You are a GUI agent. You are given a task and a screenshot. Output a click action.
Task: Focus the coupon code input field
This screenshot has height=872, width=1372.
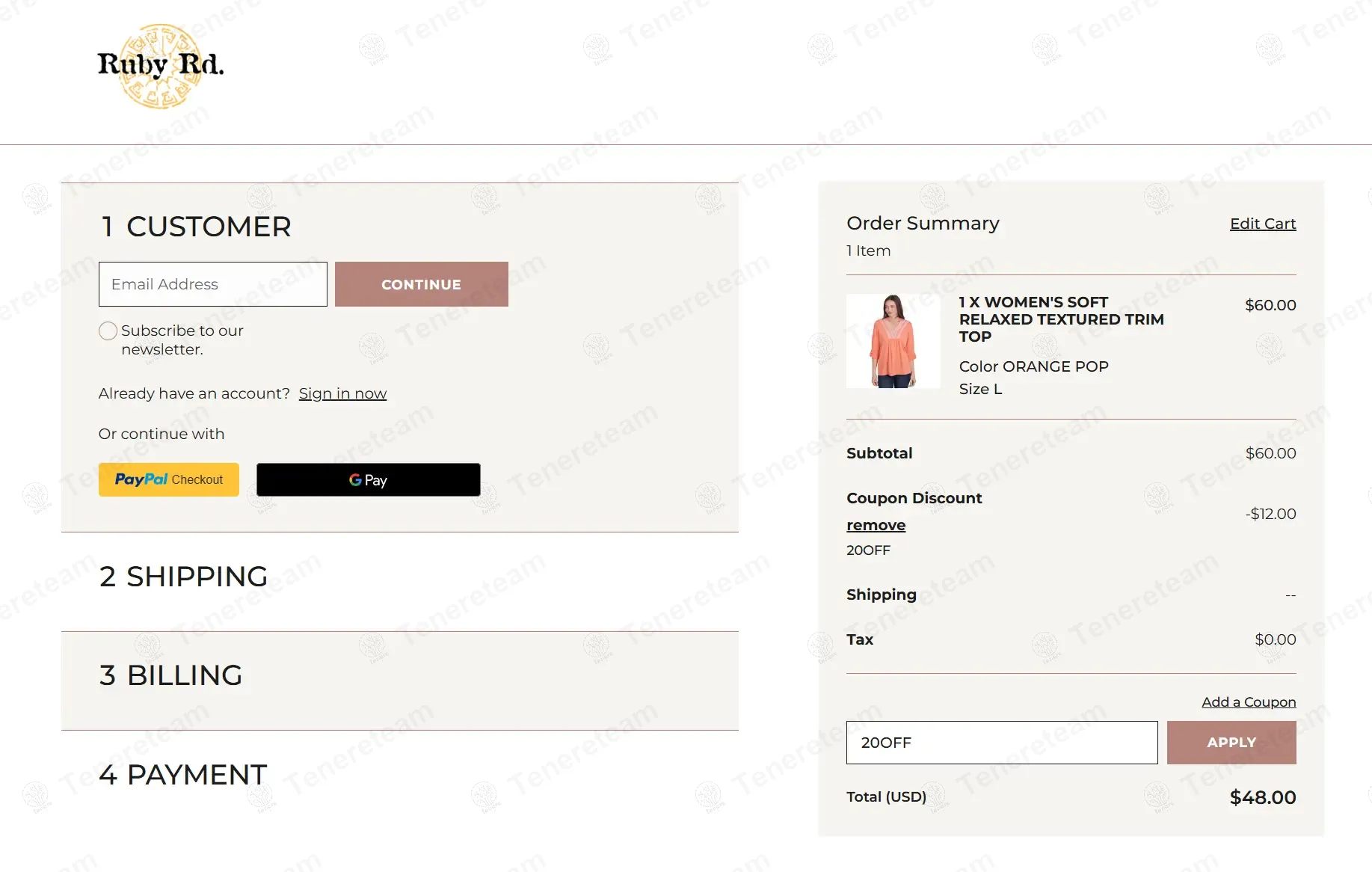pos(1001,743)
